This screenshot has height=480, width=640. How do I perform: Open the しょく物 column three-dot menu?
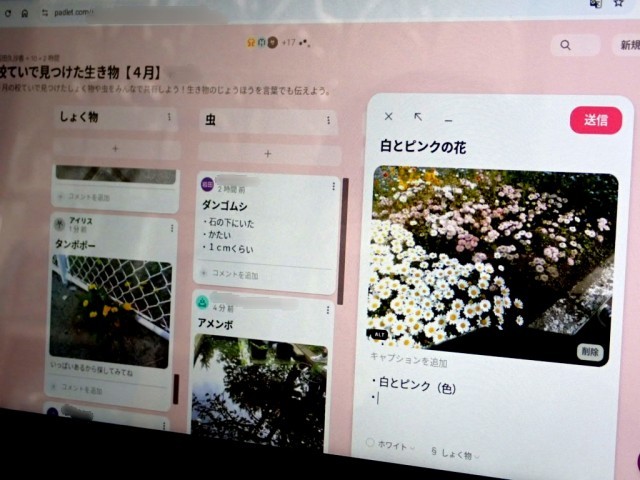point(170,118)
